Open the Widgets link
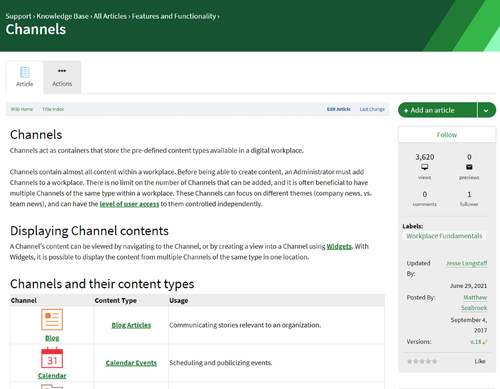This screenshot has height=389, width=500. pos(339,246)
